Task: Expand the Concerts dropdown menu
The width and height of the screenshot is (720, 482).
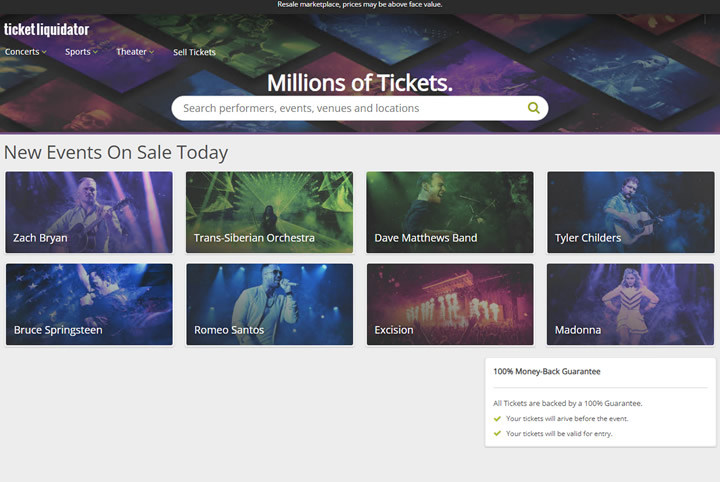Action: 25,52
